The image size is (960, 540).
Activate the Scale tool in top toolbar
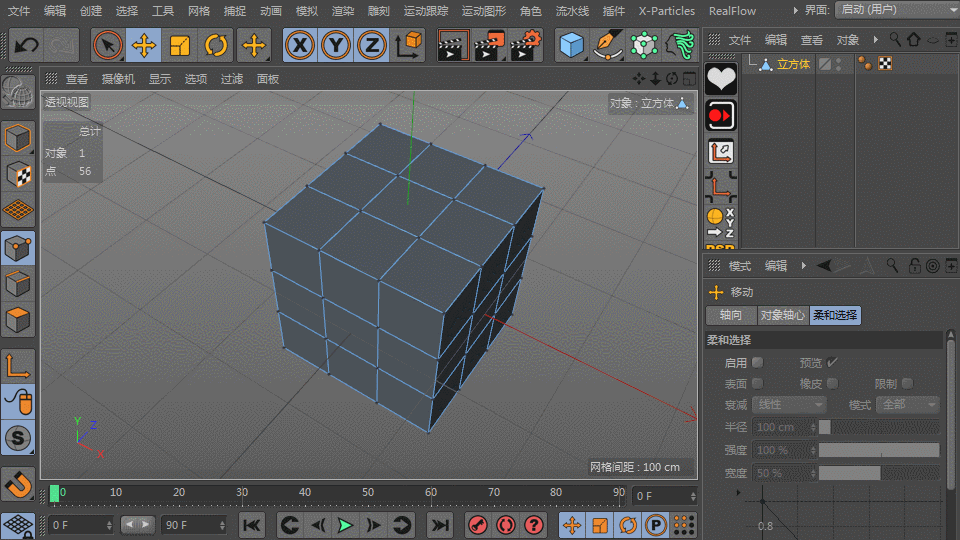point(179,45)
